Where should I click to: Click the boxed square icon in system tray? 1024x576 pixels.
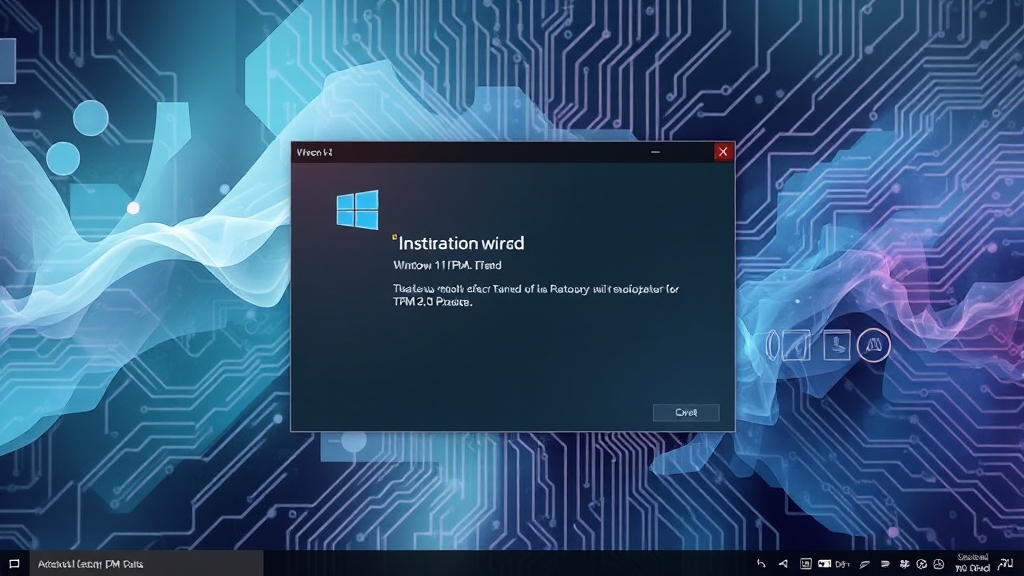pyautogui.click(x=805, y=564)
